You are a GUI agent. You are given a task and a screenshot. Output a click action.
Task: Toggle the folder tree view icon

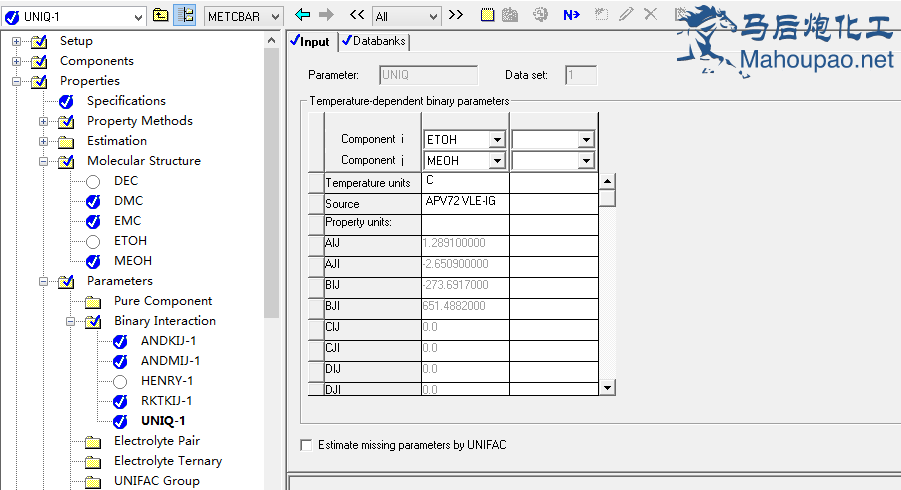coord(185,15)
